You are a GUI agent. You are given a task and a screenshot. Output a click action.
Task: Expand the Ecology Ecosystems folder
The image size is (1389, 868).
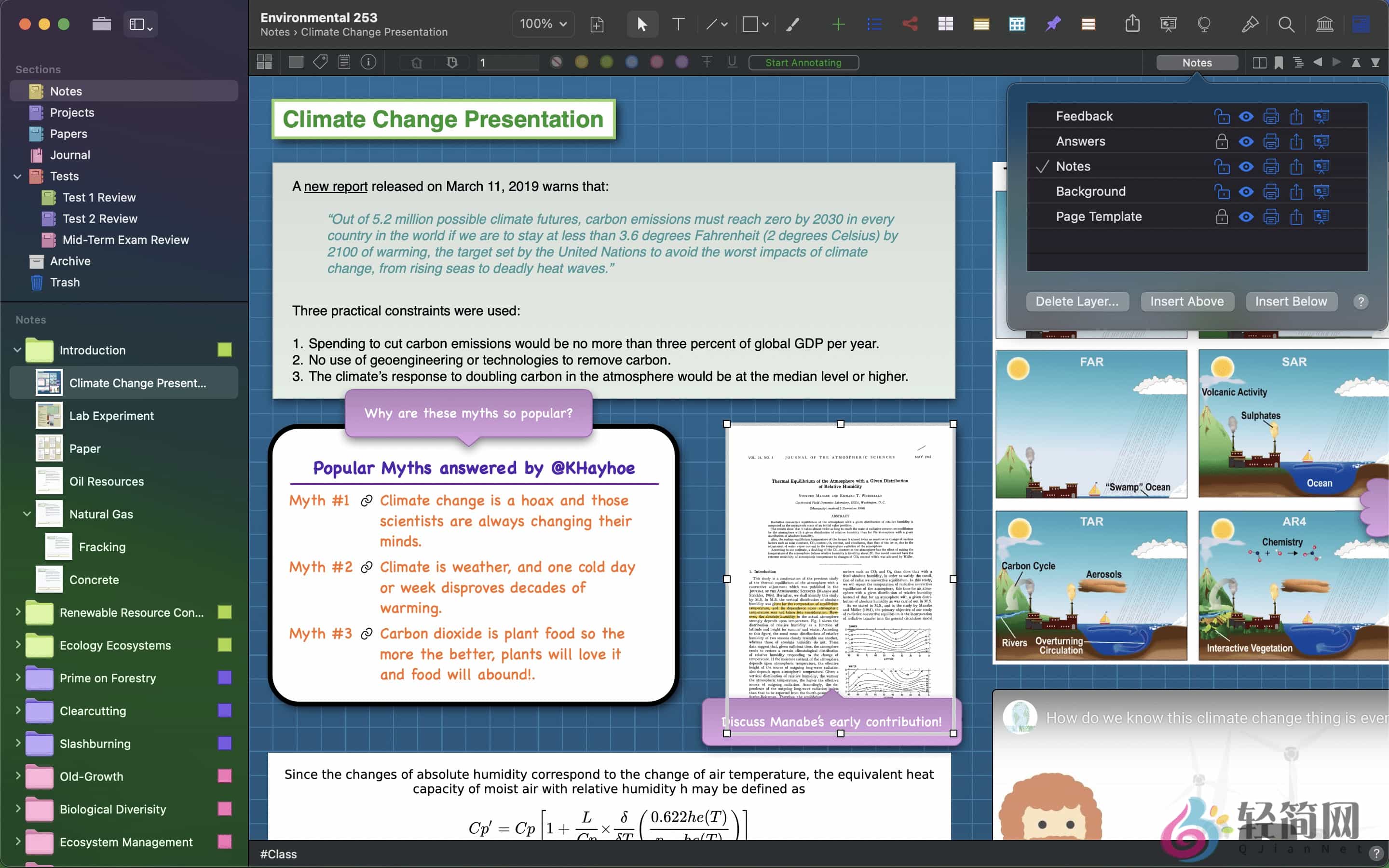[17, 645]
